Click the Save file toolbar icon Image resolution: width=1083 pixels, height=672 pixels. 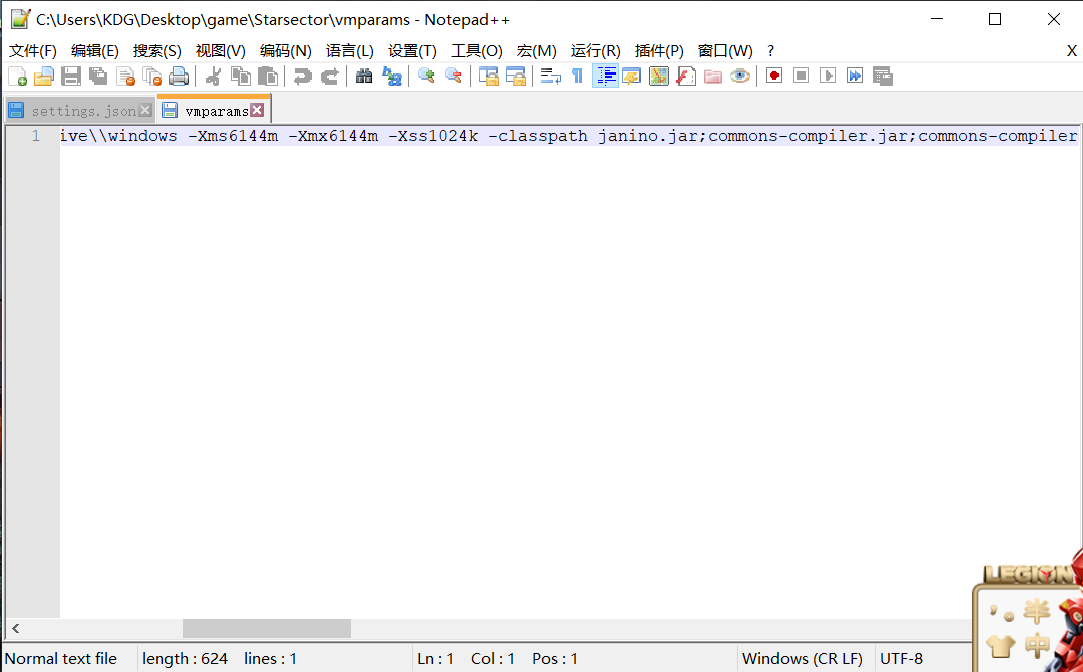pyautogui.click(x=71, y=76)
